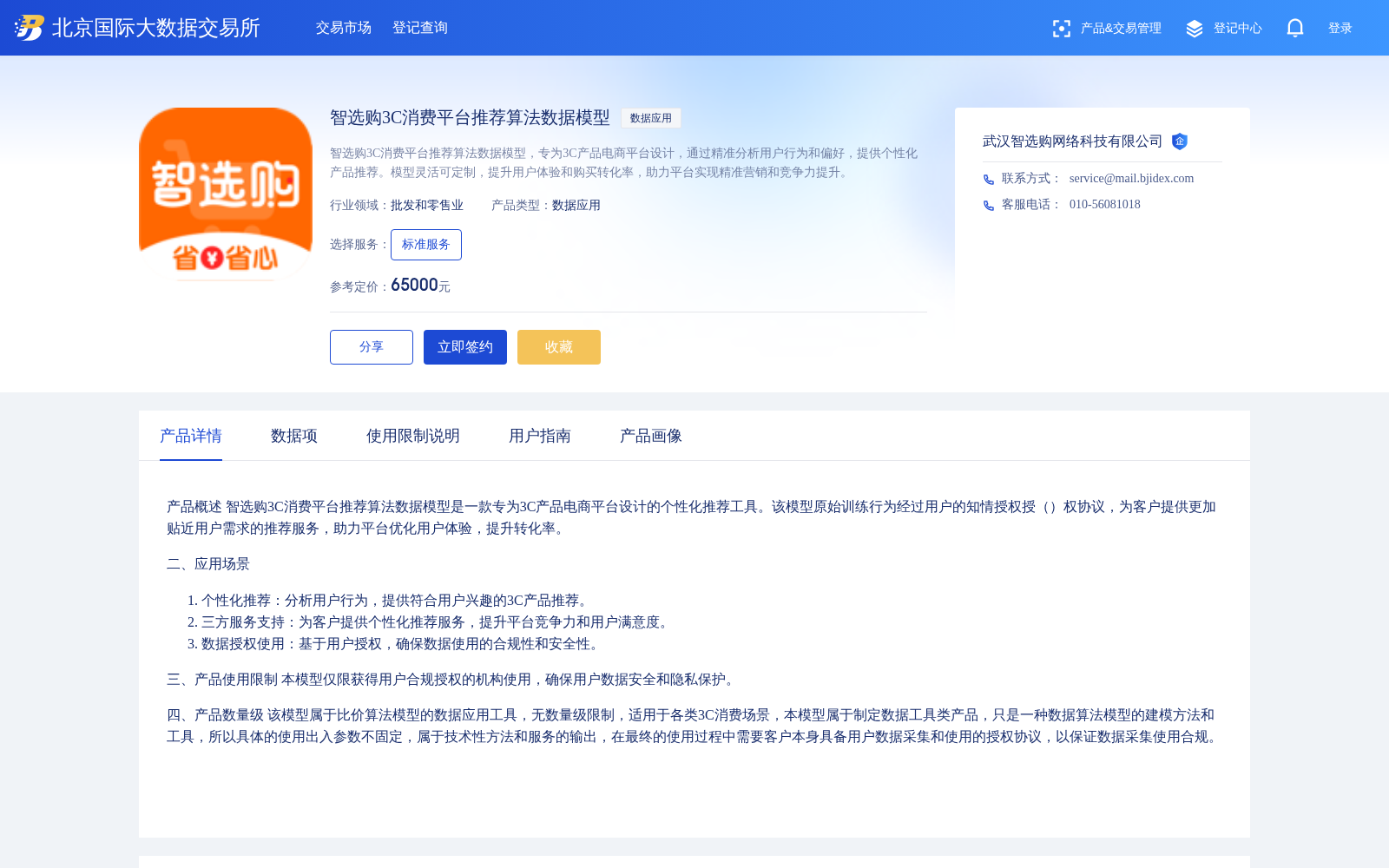The image size is (1389, 868).
Task: Click the 三、产品使用限制 paragraph
Action: click(453, 680)
